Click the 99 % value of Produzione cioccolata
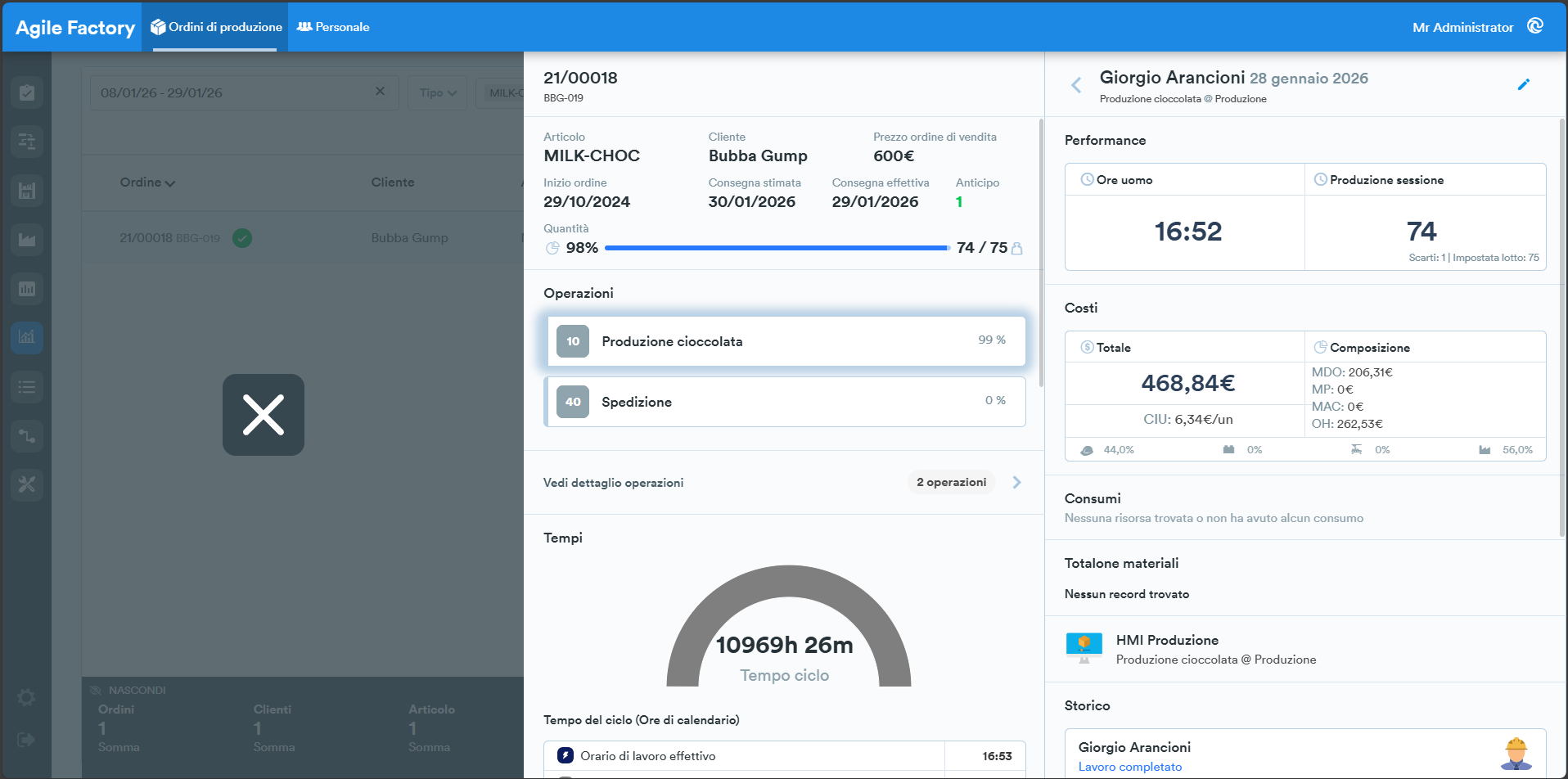The height and width of the screenshot is (779, 1568). 992,340
